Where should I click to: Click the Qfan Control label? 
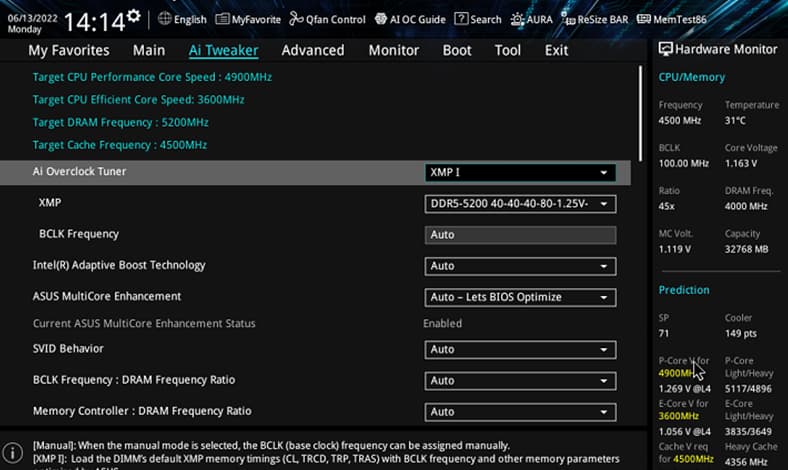click(x=336, y=20)
